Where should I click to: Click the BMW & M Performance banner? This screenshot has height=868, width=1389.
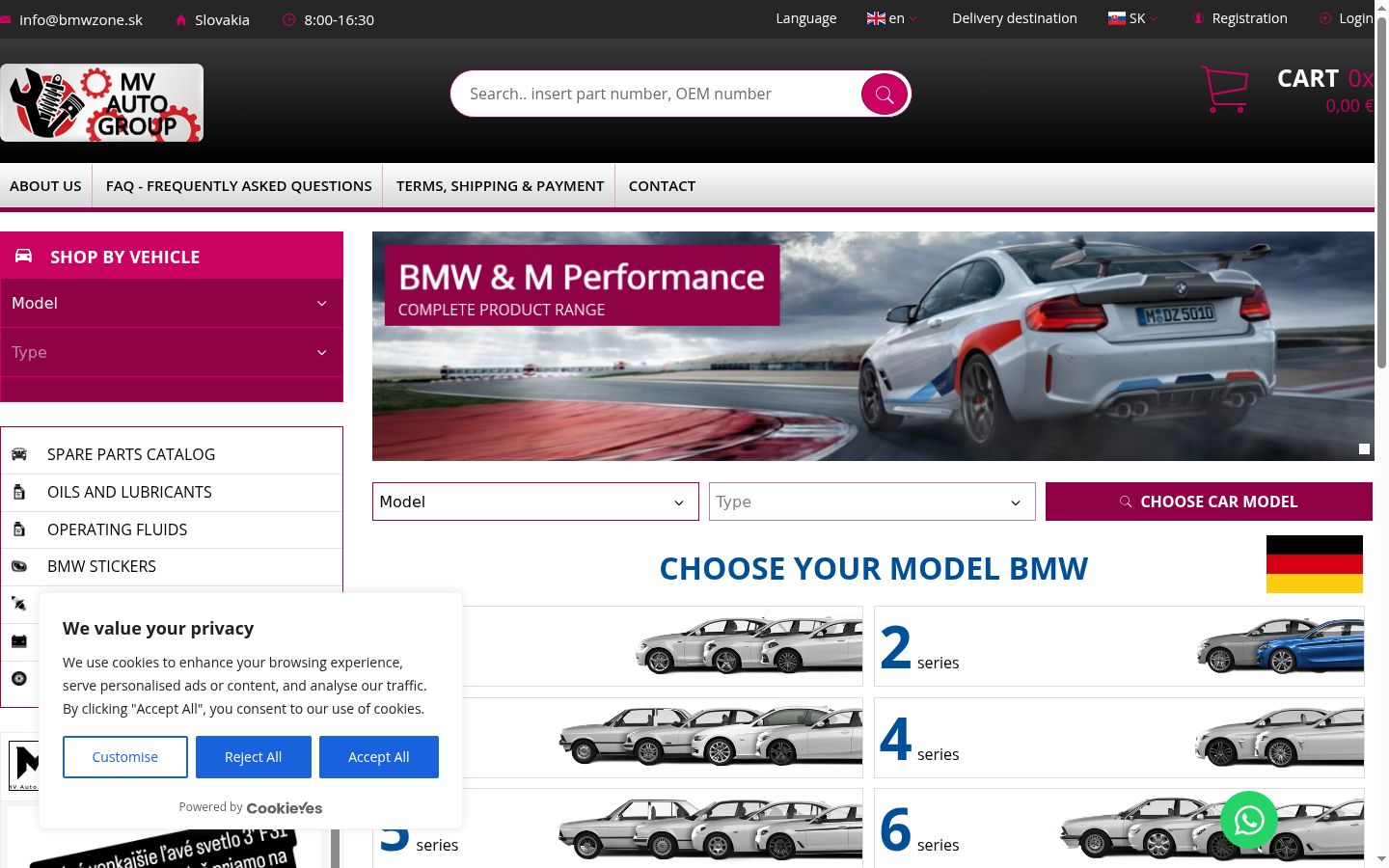click(873, 346)
